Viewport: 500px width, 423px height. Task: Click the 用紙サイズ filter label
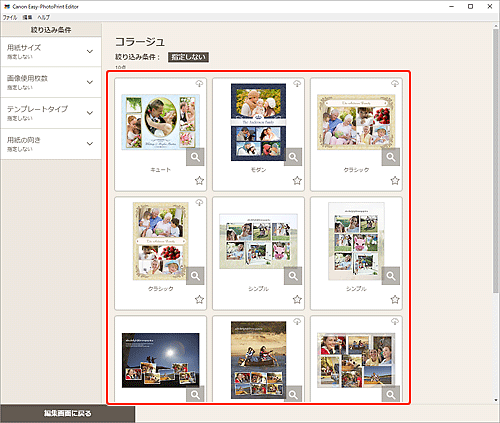pos(24,48)
